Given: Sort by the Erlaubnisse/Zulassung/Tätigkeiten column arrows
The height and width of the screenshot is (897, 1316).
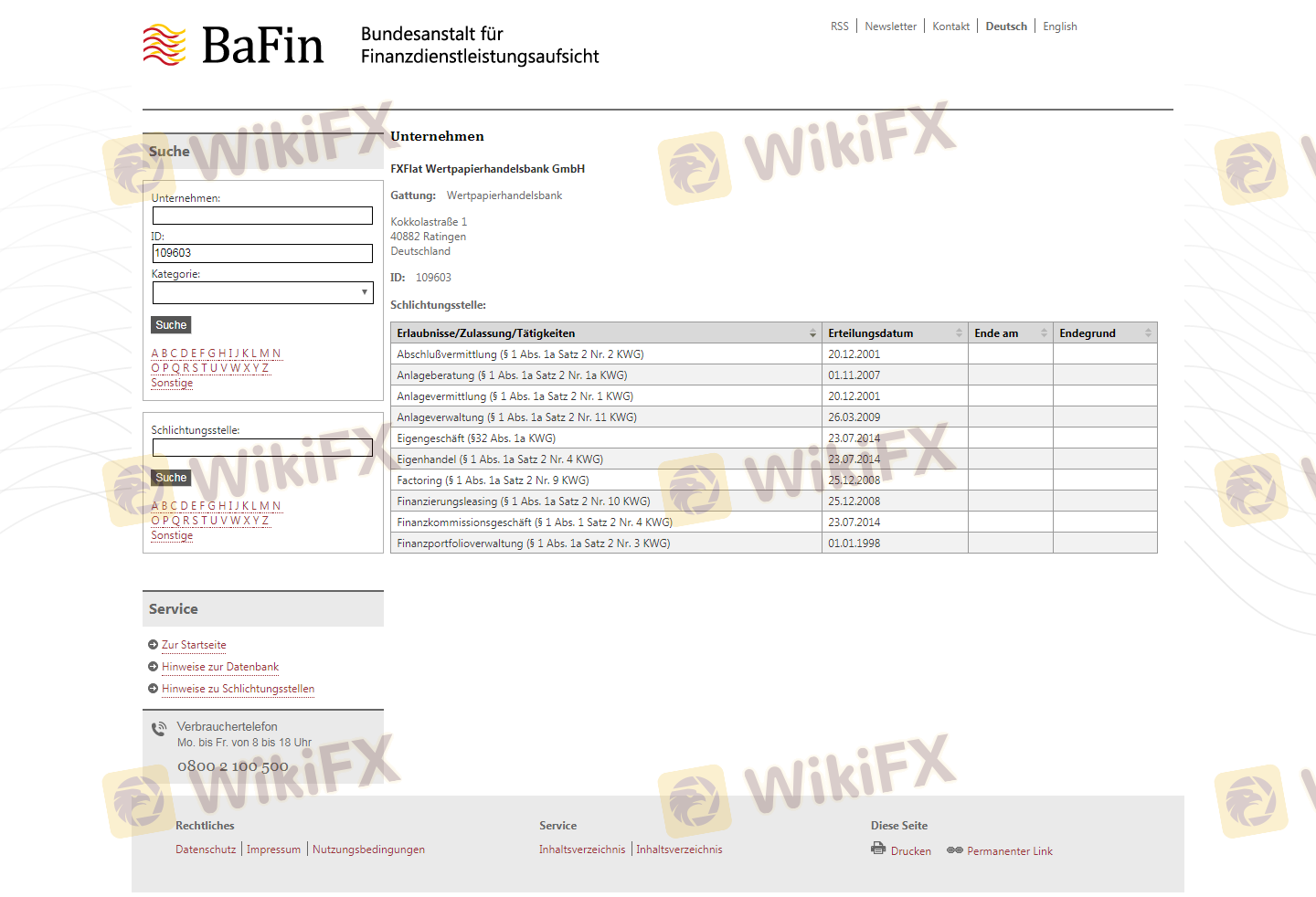Looking at the screenshot, I should (x=812, y=333).
